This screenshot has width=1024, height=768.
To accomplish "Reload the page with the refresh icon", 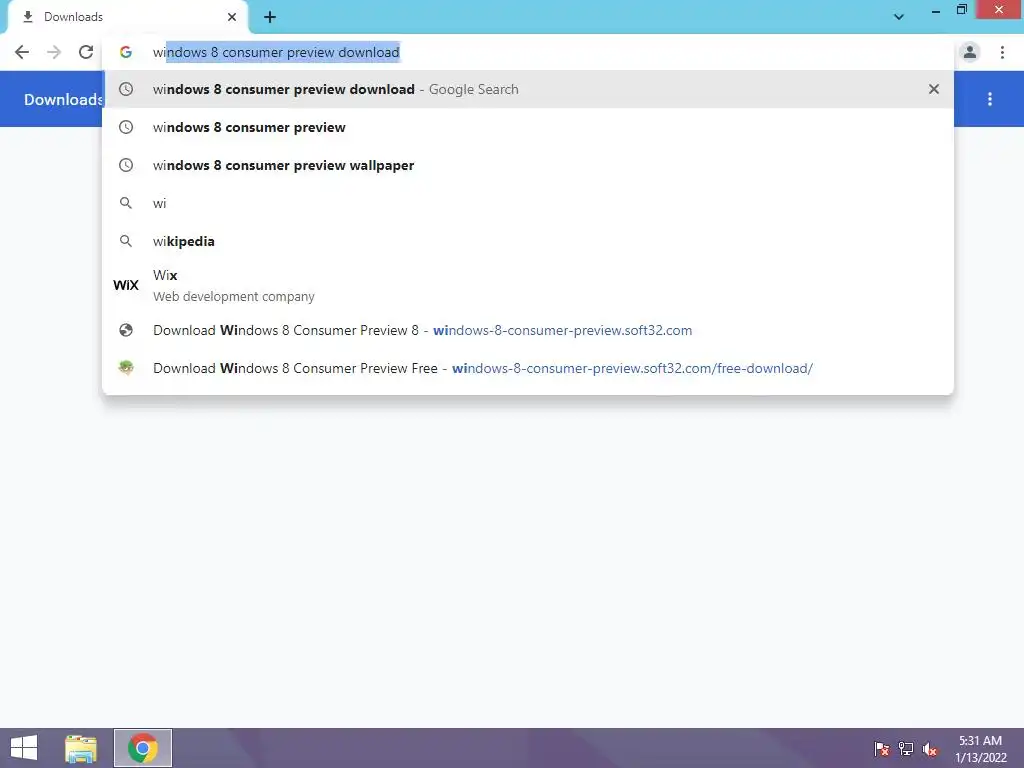I will pos(86,52).
